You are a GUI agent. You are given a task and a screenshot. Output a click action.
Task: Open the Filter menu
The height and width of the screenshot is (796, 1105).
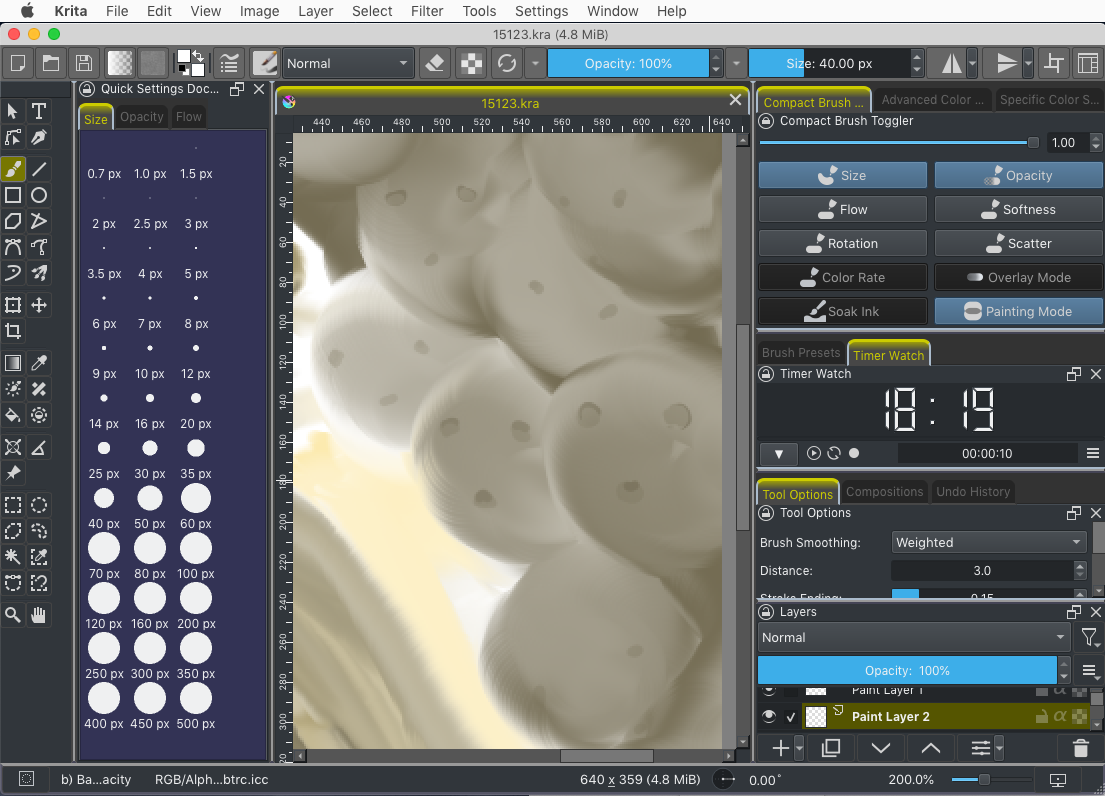(427, 11)
